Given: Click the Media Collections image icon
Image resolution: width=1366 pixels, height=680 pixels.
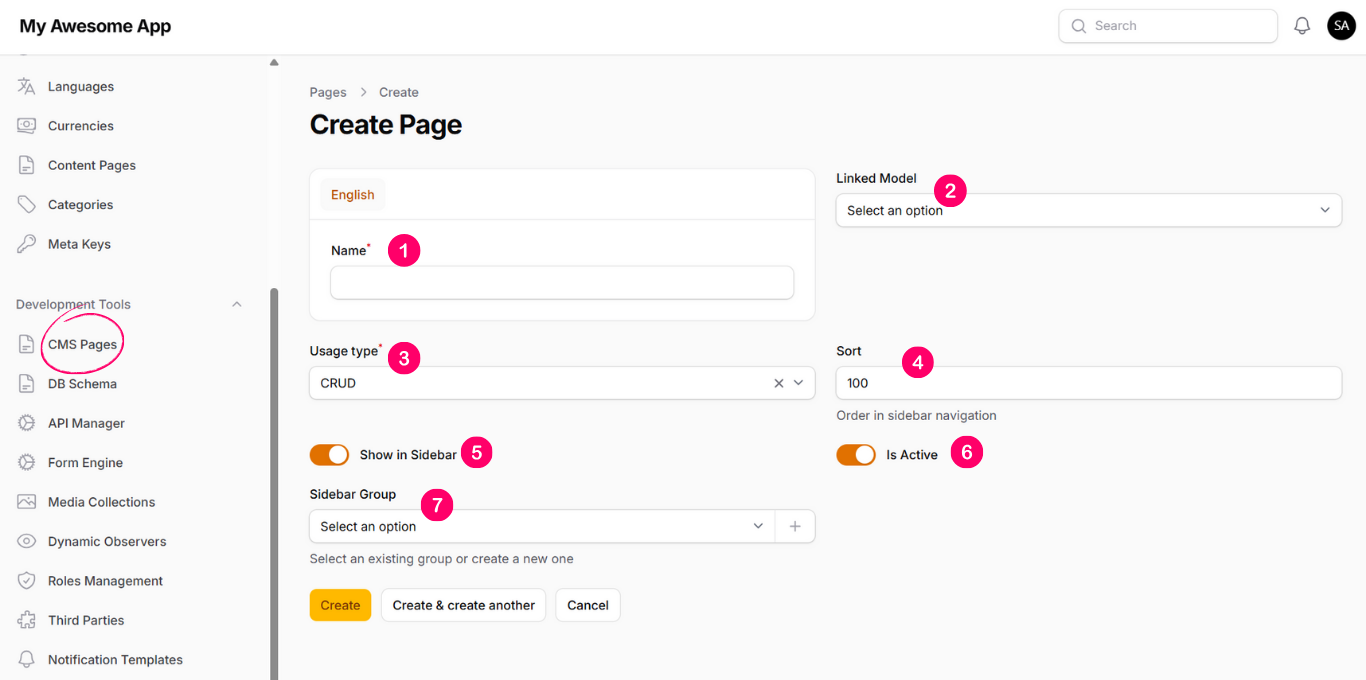Looking at the screenshot, I should (27, 502).
